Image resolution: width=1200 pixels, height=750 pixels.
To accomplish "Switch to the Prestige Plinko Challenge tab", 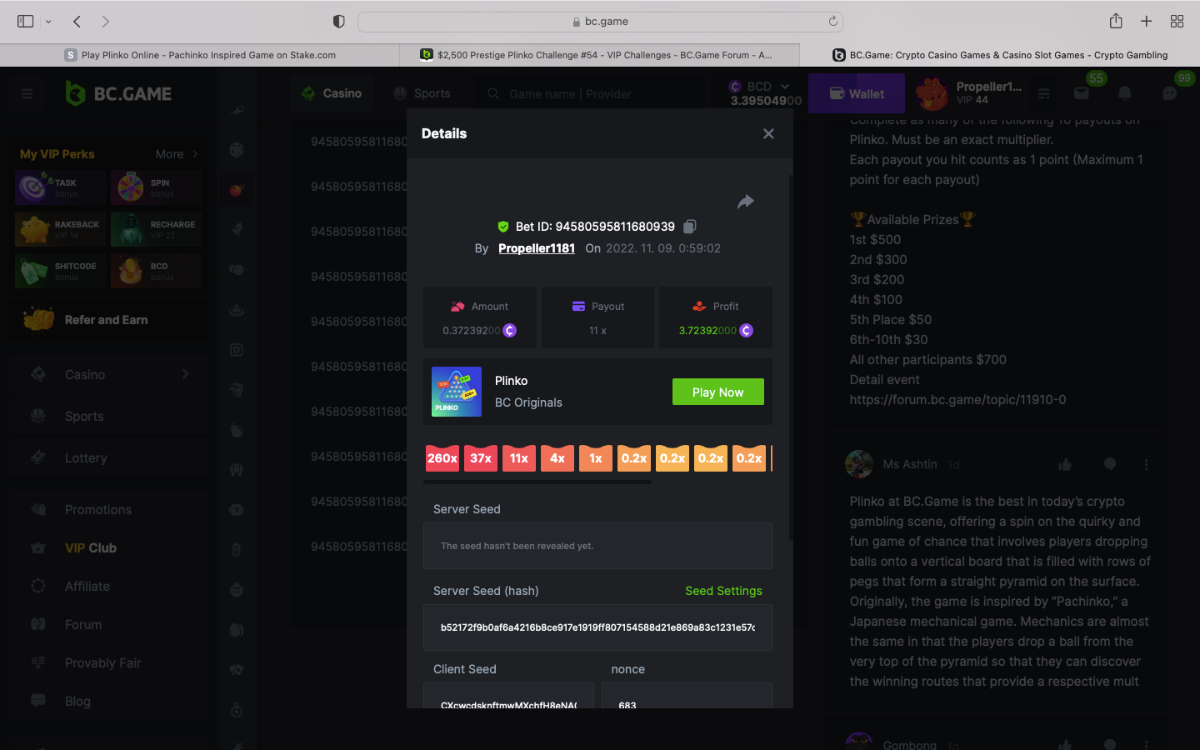I will point(600,55).
